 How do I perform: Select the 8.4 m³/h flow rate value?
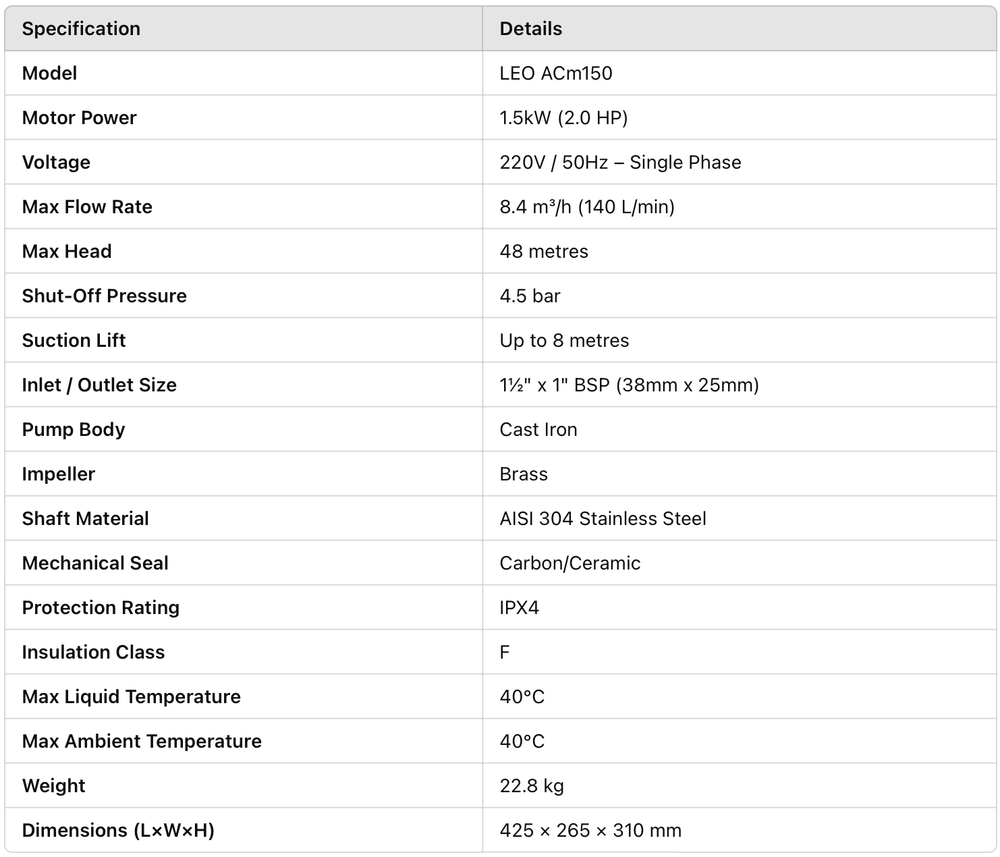coord(587,207)
